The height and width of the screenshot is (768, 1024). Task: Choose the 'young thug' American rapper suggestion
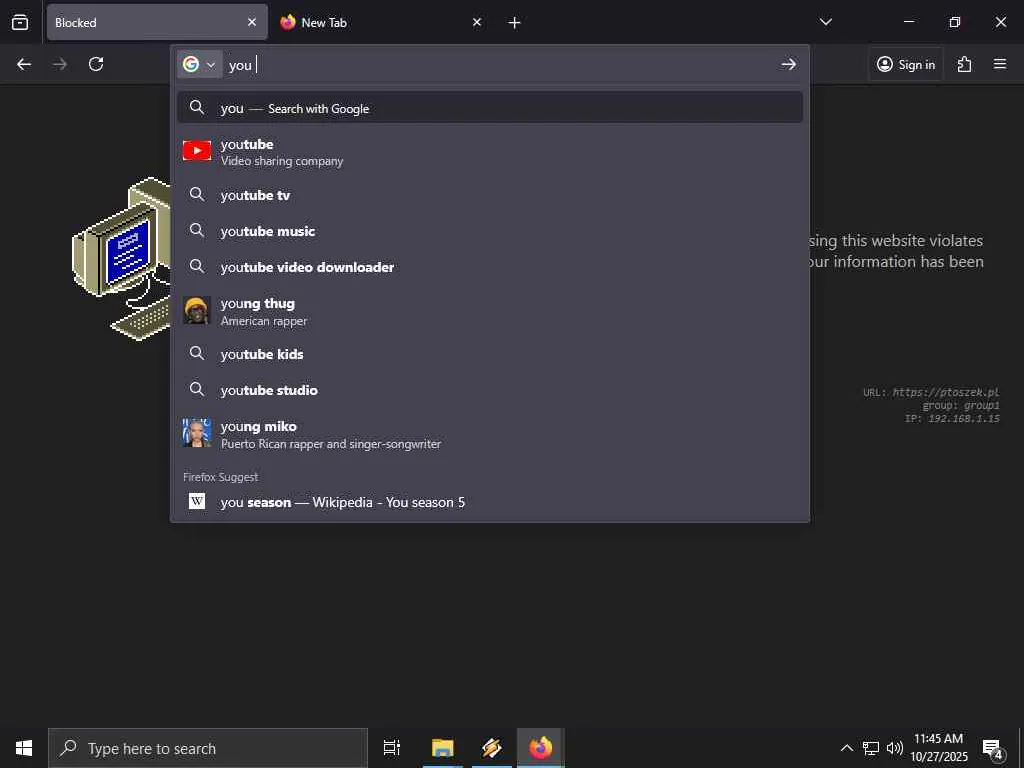coord(490,311)
